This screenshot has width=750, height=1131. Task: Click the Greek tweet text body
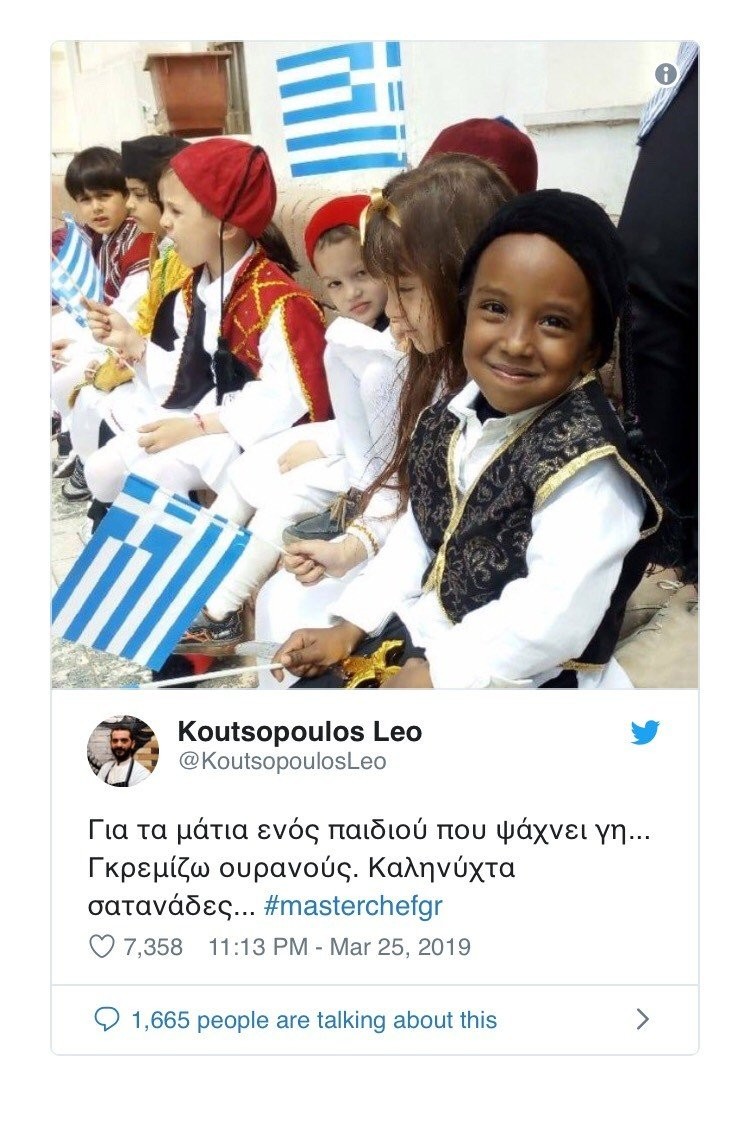[x=369, y=868]
